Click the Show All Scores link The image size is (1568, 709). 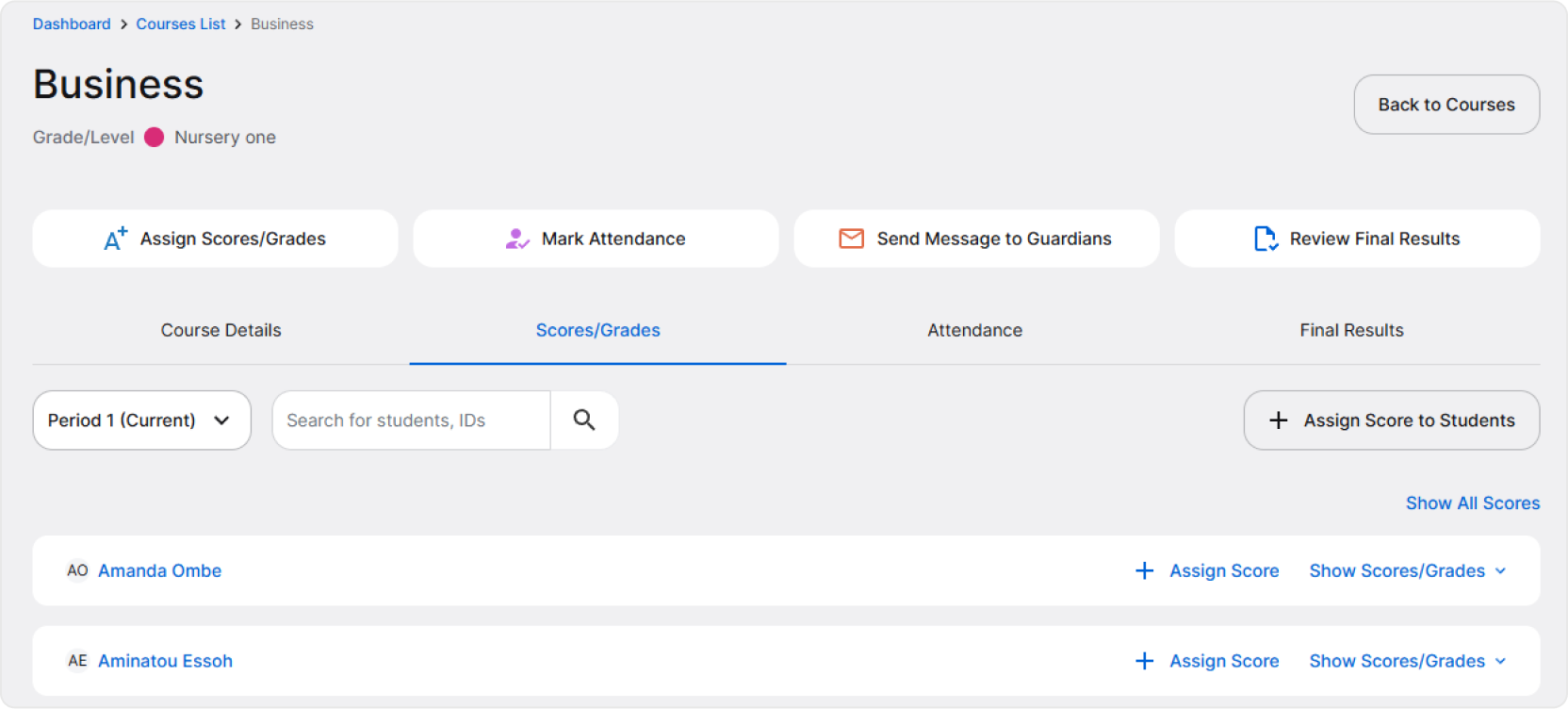click(x=1472, y=503)
